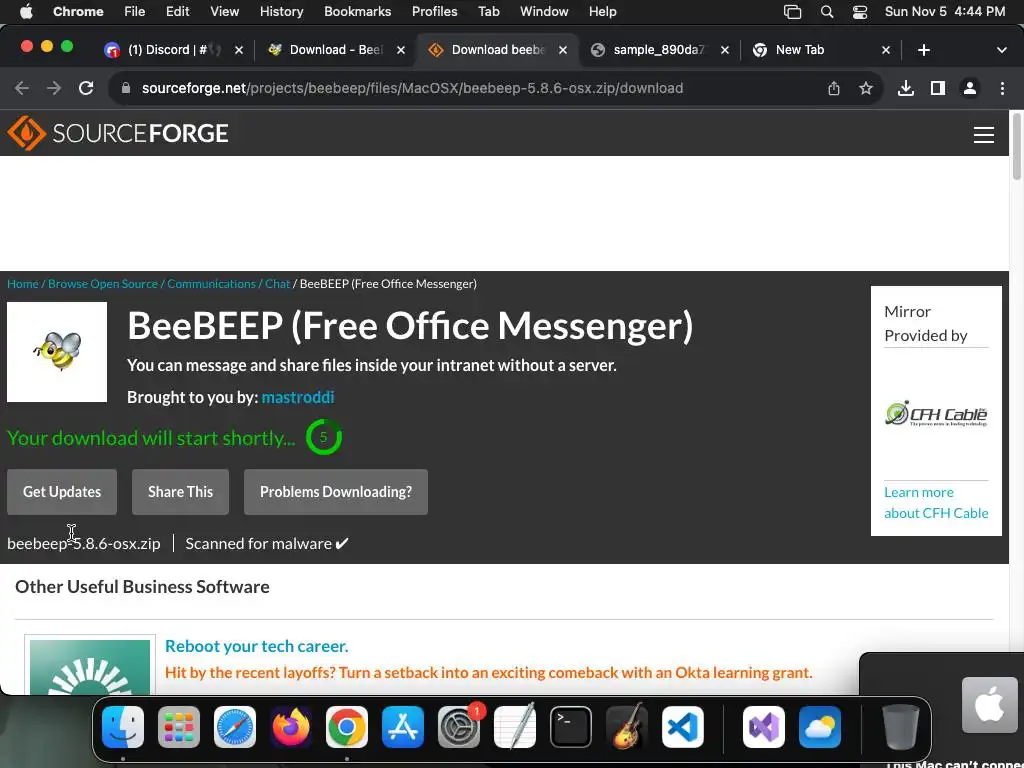Open Finder from the Dock
The width and height of the screenshot is (1024, 768).
[123, 727]
